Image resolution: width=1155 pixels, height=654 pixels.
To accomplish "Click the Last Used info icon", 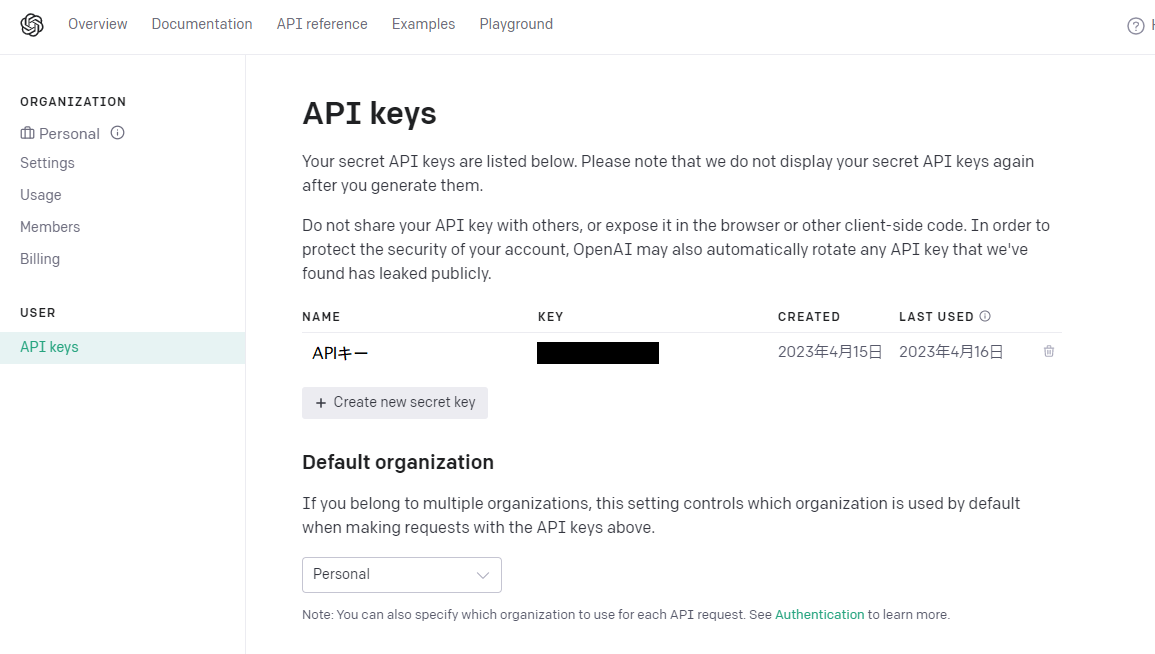I will pos(985,316).
